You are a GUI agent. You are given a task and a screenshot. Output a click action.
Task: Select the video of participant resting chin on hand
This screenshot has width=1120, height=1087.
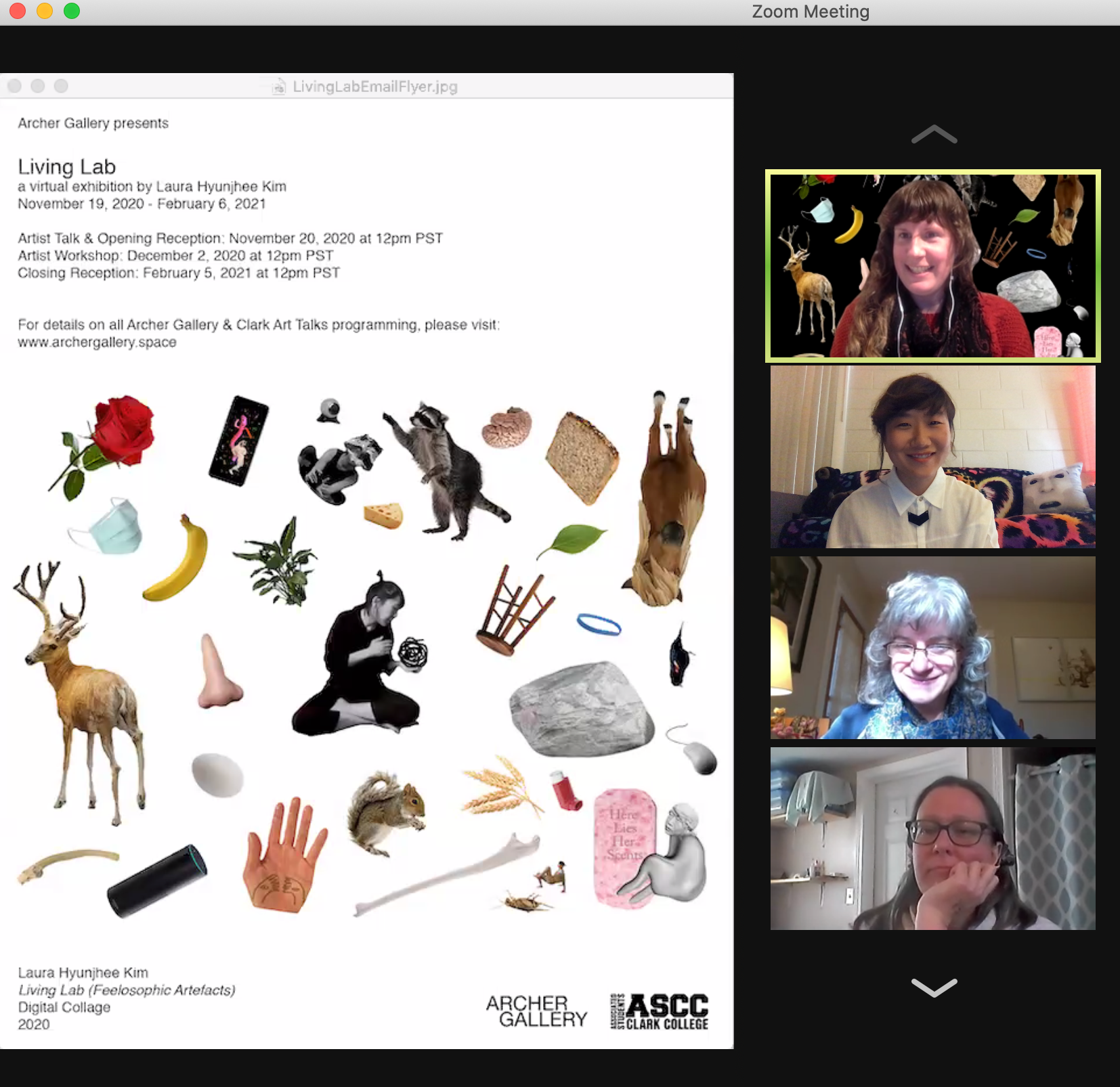click(x=933, y=839)
